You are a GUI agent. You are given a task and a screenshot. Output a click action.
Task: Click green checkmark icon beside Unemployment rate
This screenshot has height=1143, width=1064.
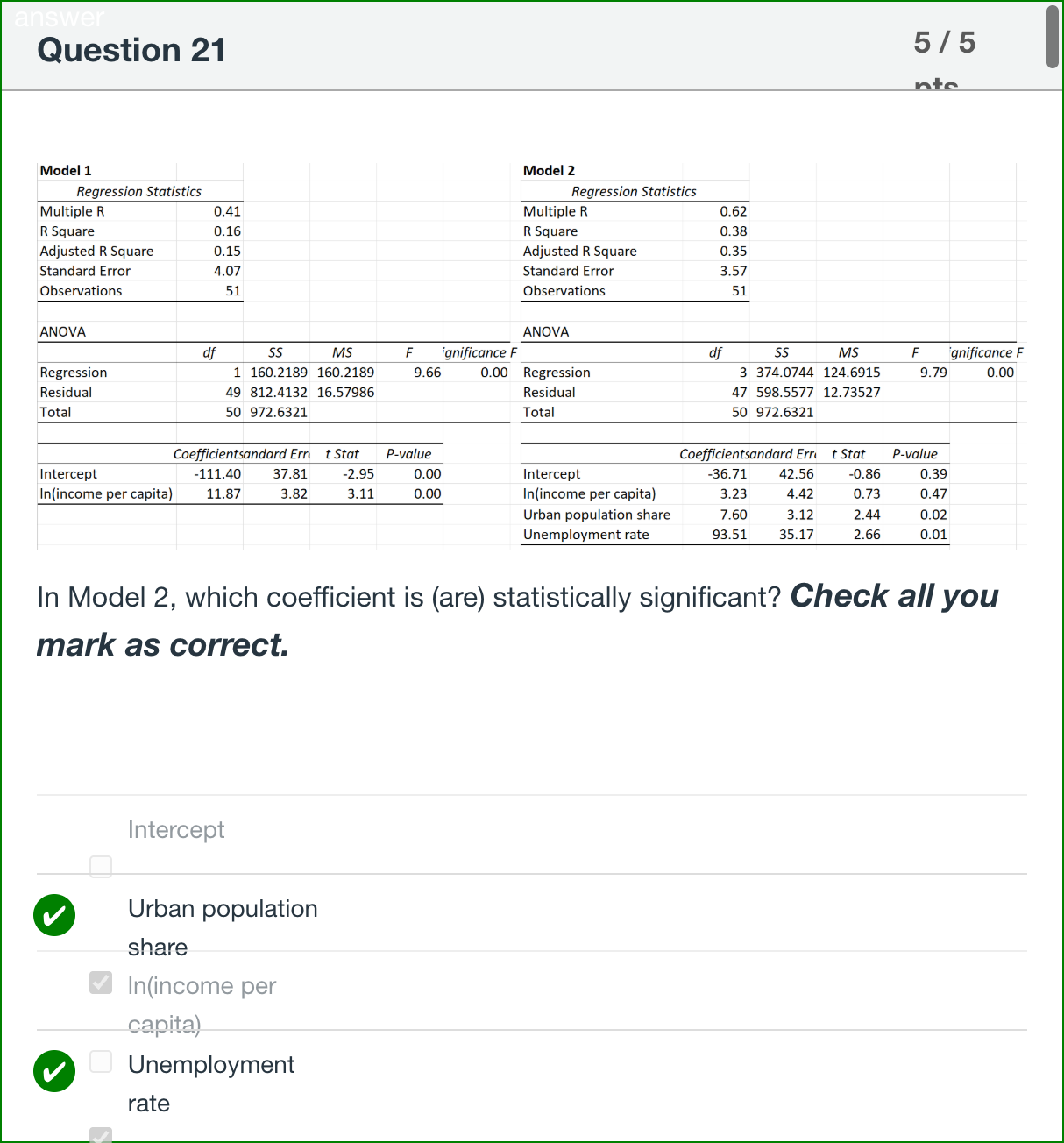point(54,1071)
